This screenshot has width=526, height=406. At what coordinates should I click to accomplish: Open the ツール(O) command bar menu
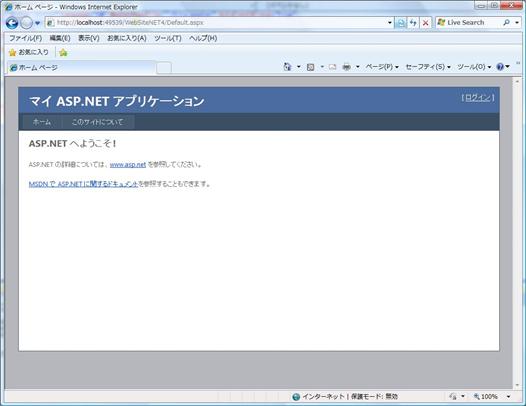point(474,67)
